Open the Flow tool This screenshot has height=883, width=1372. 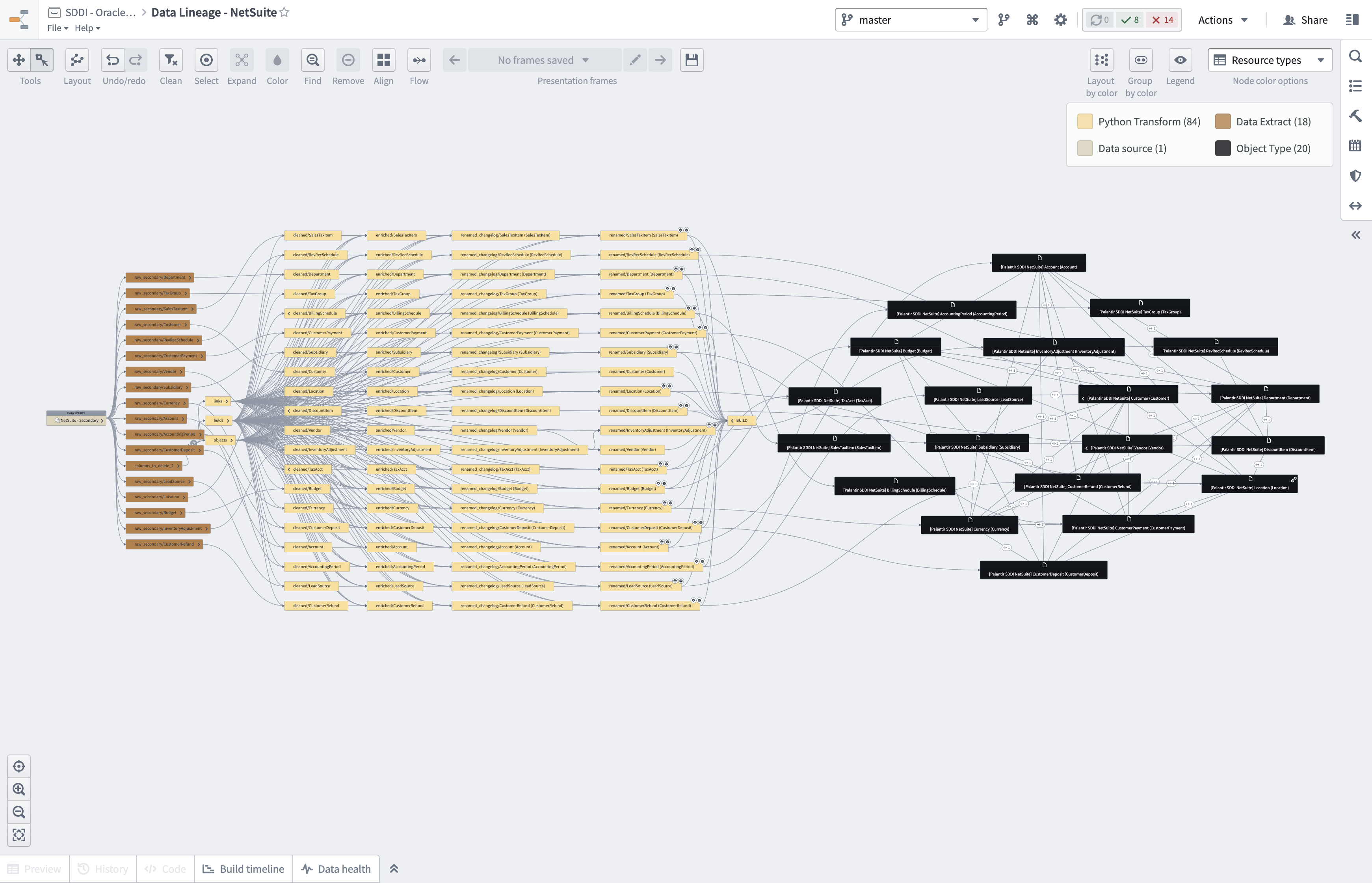(x=419, y=60)
